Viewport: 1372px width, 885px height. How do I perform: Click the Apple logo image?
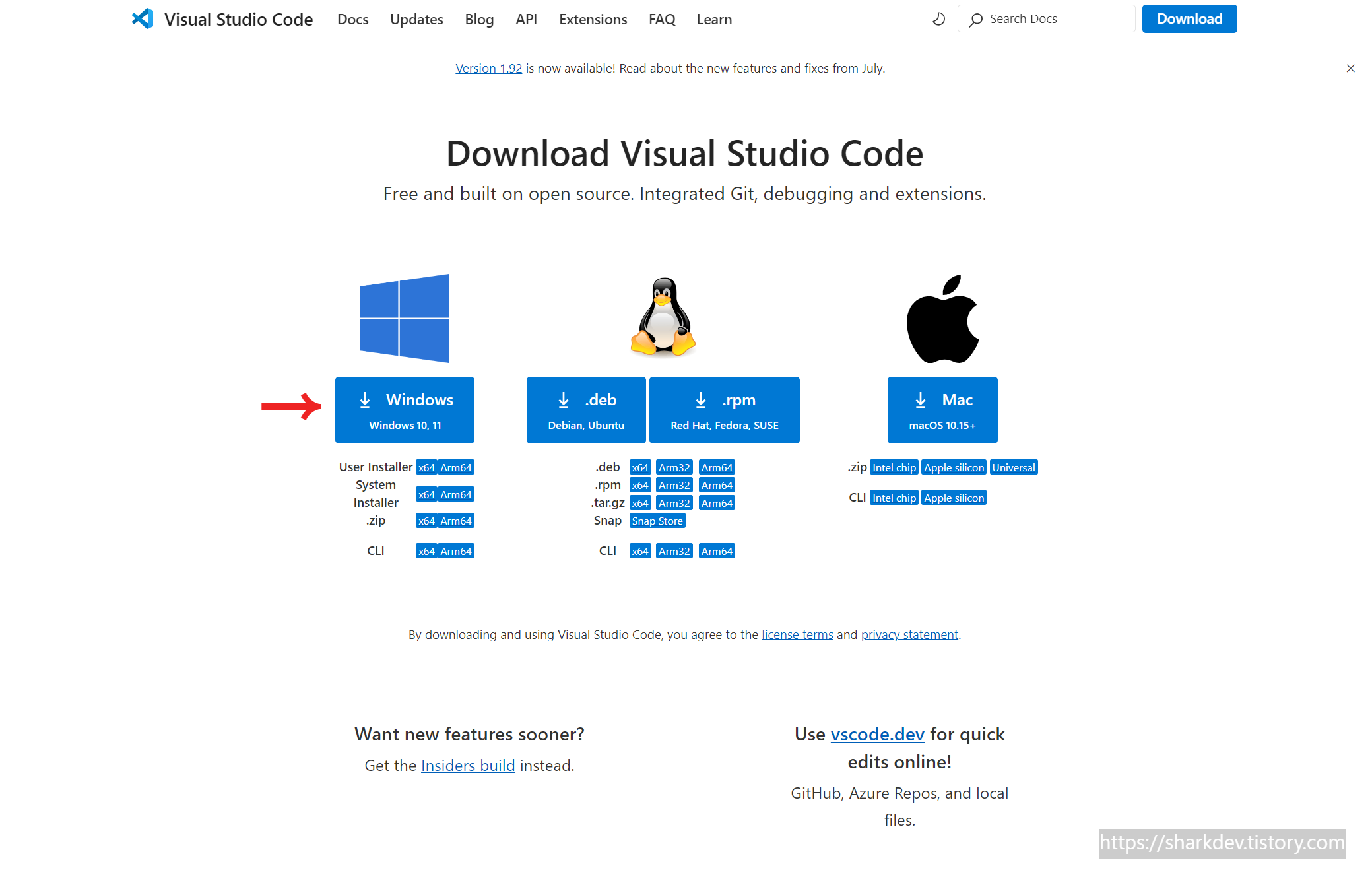942,319
